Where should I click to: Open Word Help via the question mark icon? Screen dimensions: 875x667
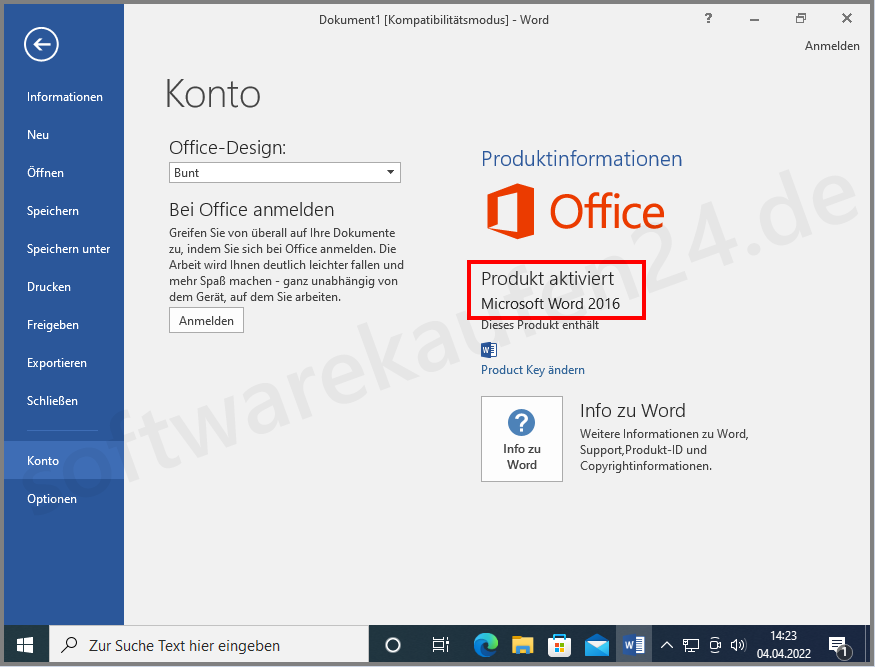[x=708, y=18]
